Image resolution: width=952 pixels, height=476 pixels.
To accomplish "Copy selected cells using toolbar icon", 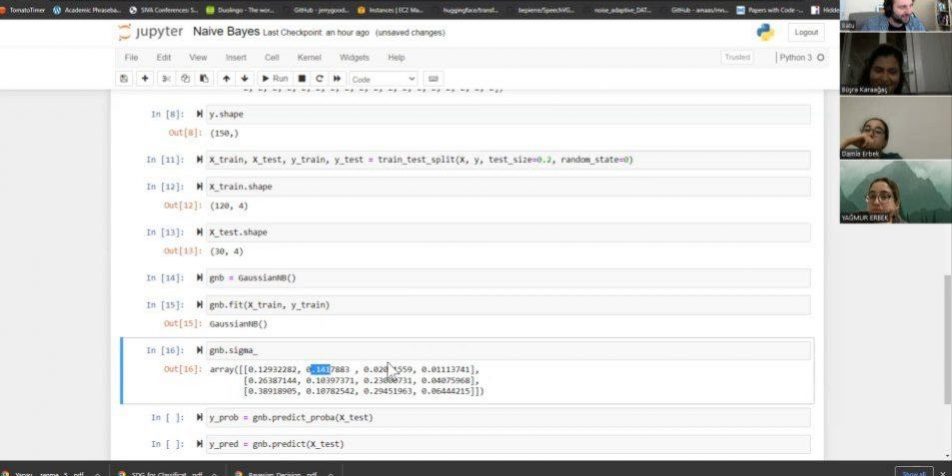I will [185, 78].
